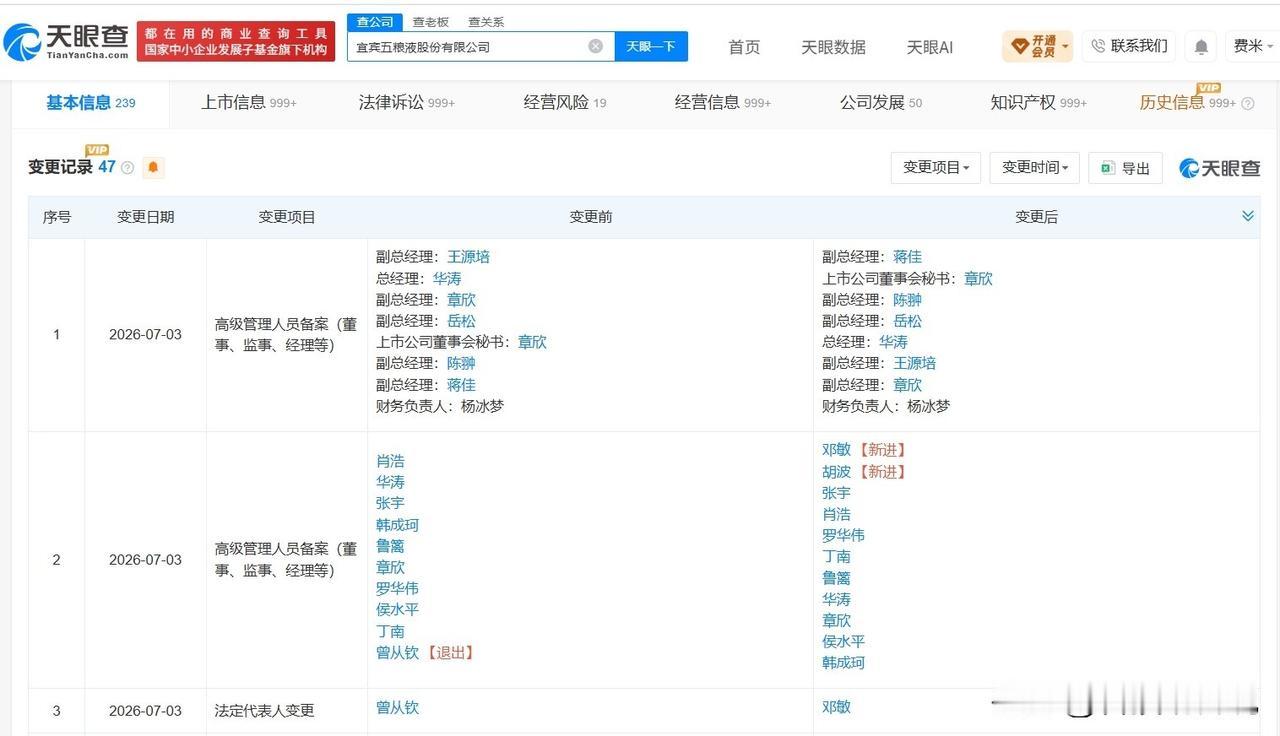
Task: Open 王源培 link in the 变更前 column
Action: [468, 257]
